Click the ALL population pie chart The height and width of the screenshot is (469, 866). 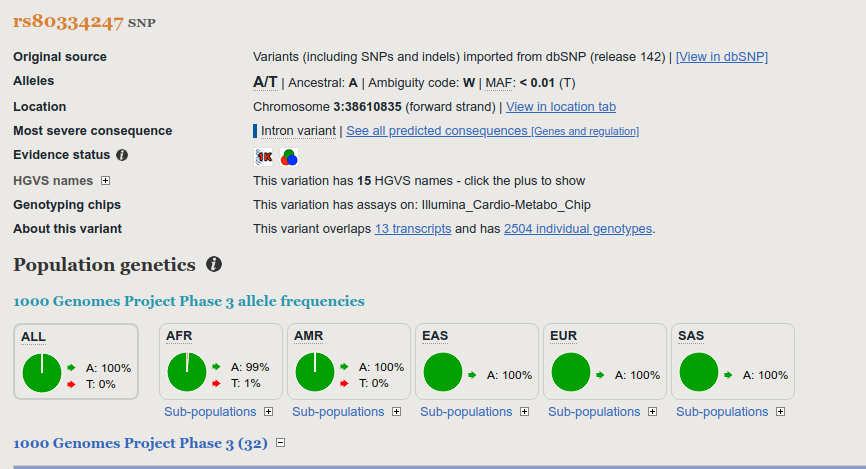[x=42, y=373]
